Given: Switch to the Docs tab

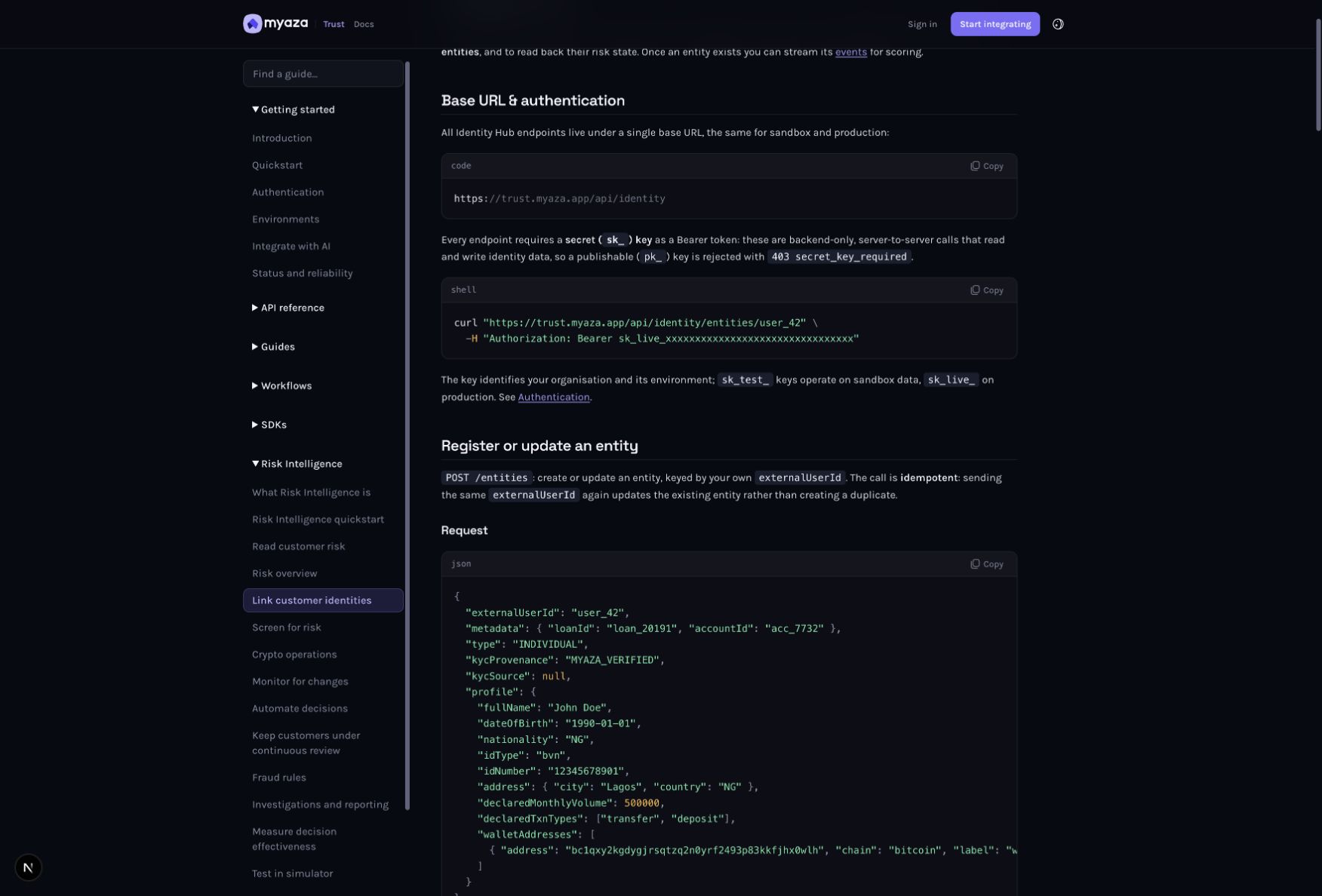Looking at the screenshot, I should [x=364, y=24].
